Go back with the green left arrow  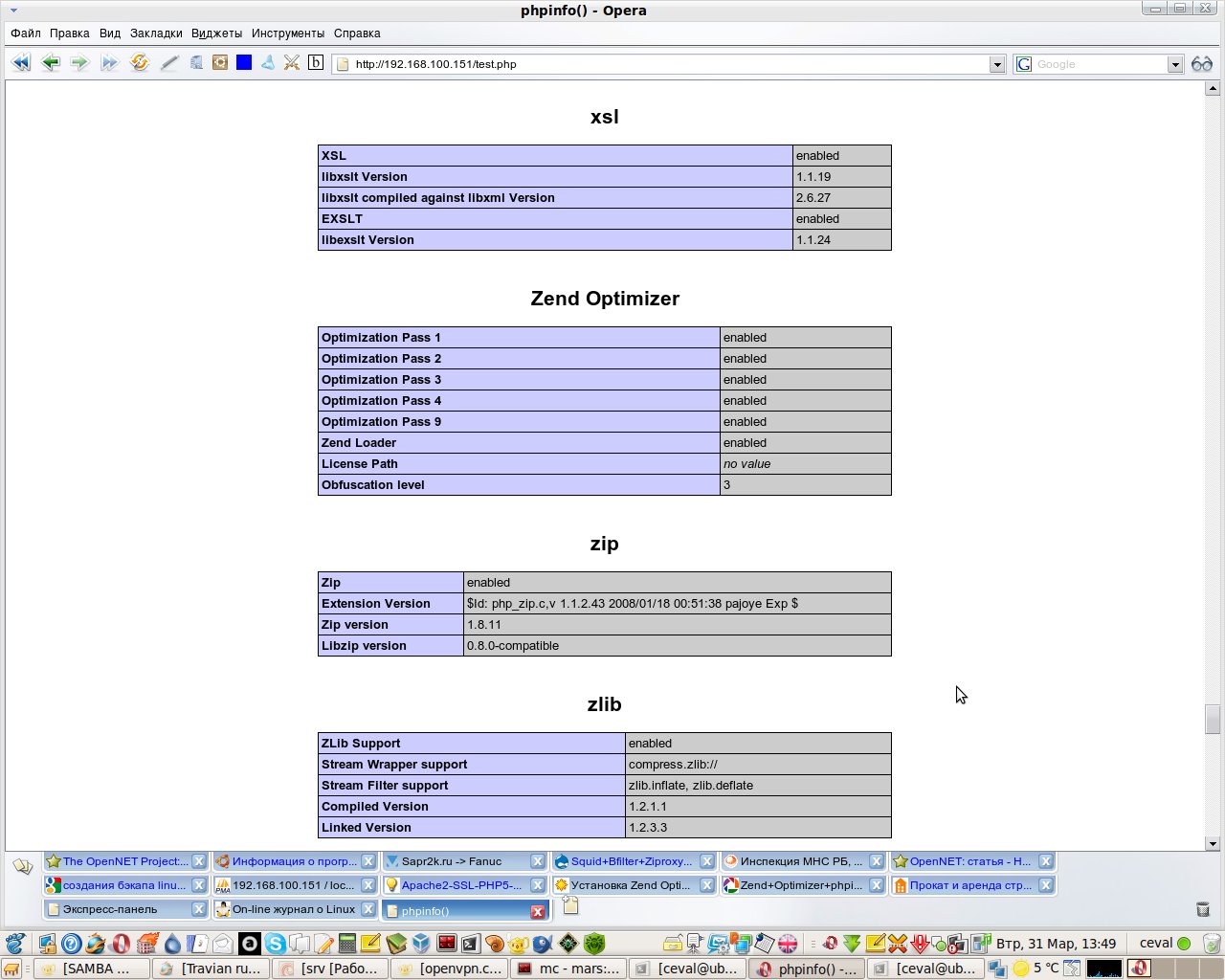51,63
